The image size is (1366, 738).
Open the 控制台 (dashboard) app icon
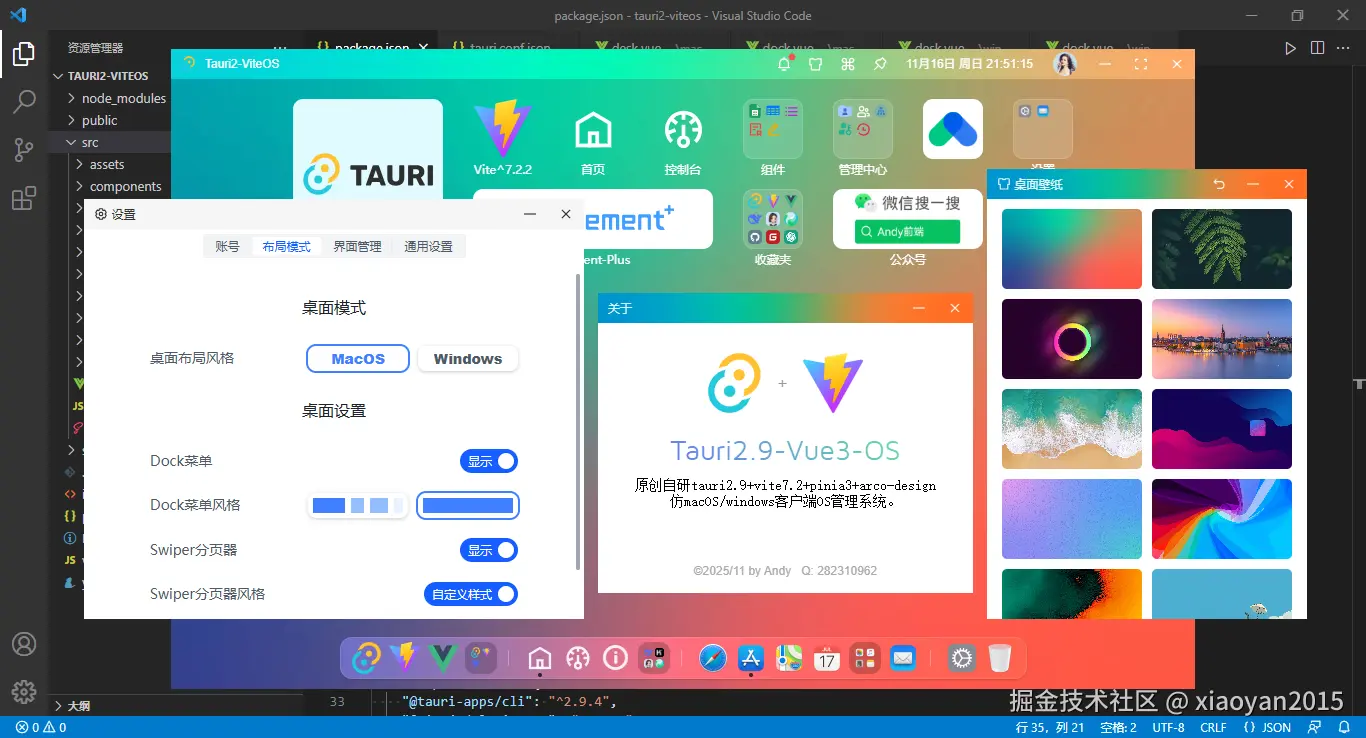coord(682,130)
